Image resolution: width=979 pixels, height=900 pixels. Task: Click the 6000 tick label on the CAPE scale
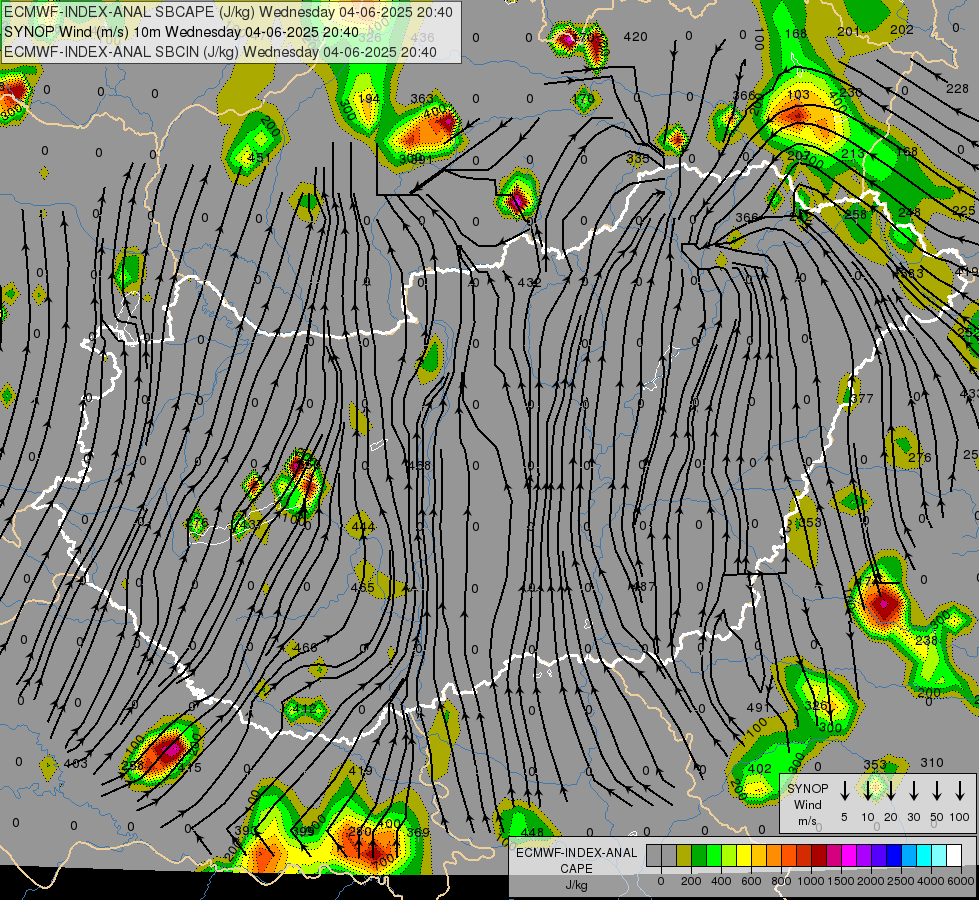[x=961, y=881]
